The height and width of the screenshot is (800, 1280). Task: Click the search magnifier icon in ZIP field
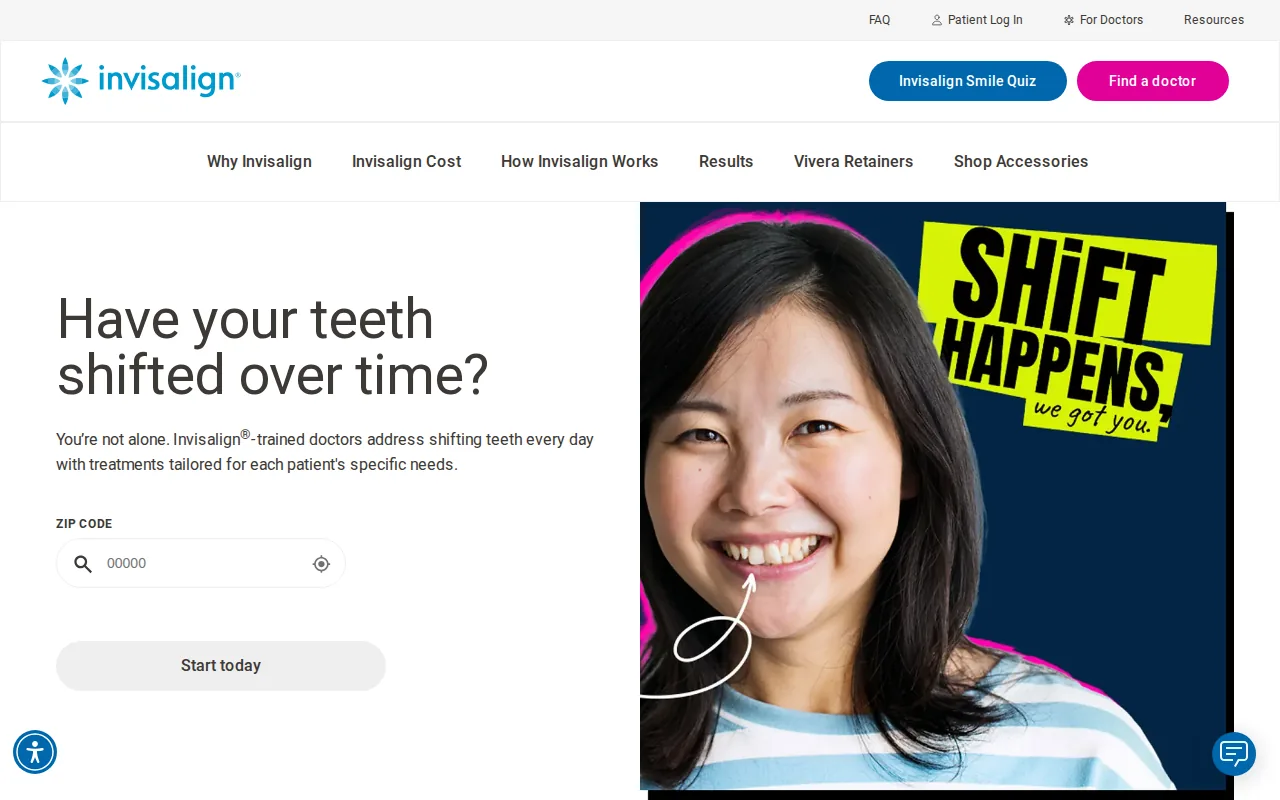click(x=83, y=564)
